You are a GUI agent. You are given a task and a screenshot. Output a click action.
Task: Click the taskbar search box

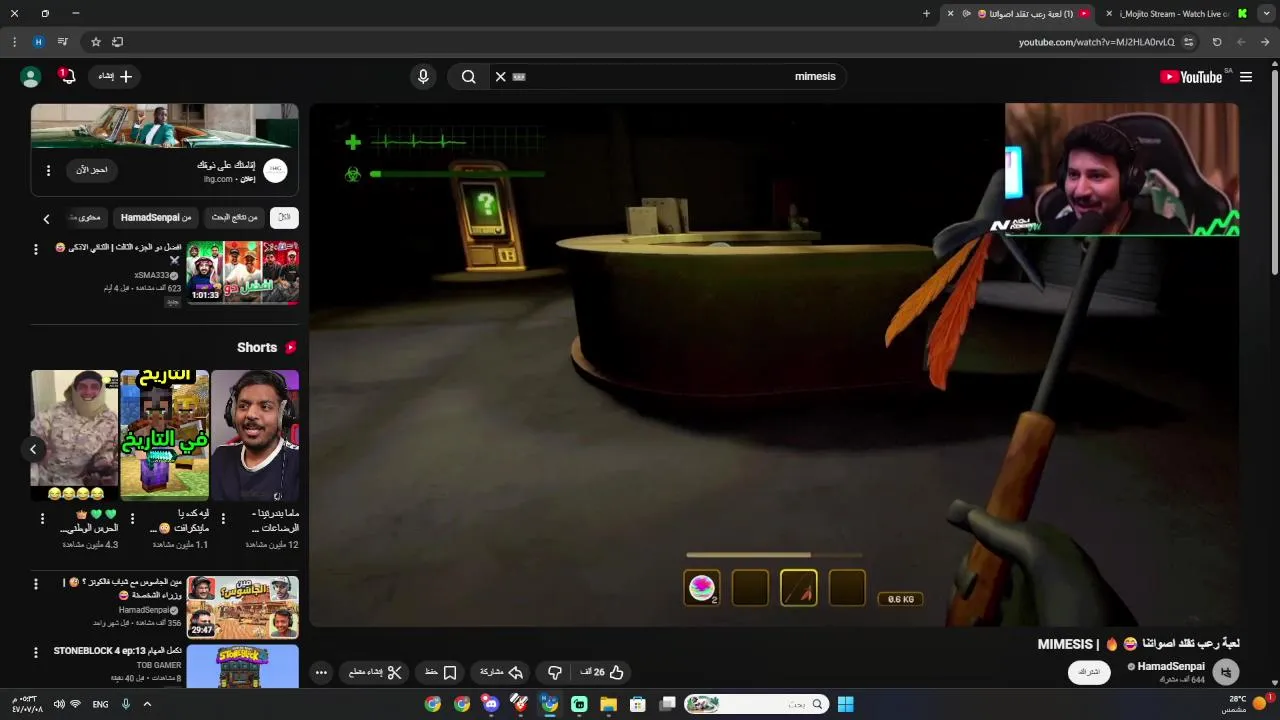click(756, 704)
